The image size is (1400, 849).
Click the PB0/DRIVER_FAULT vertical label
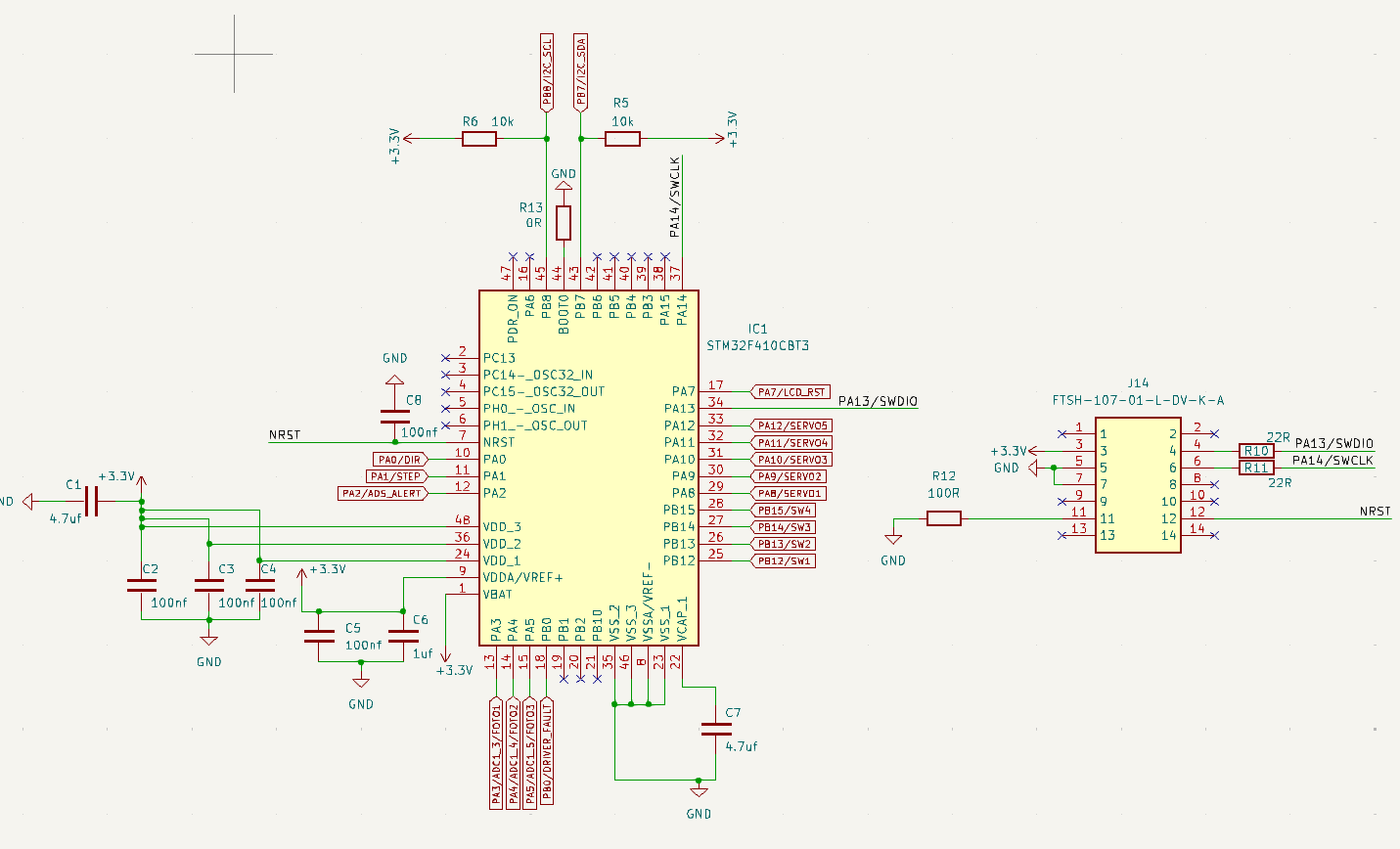(547, 753)
